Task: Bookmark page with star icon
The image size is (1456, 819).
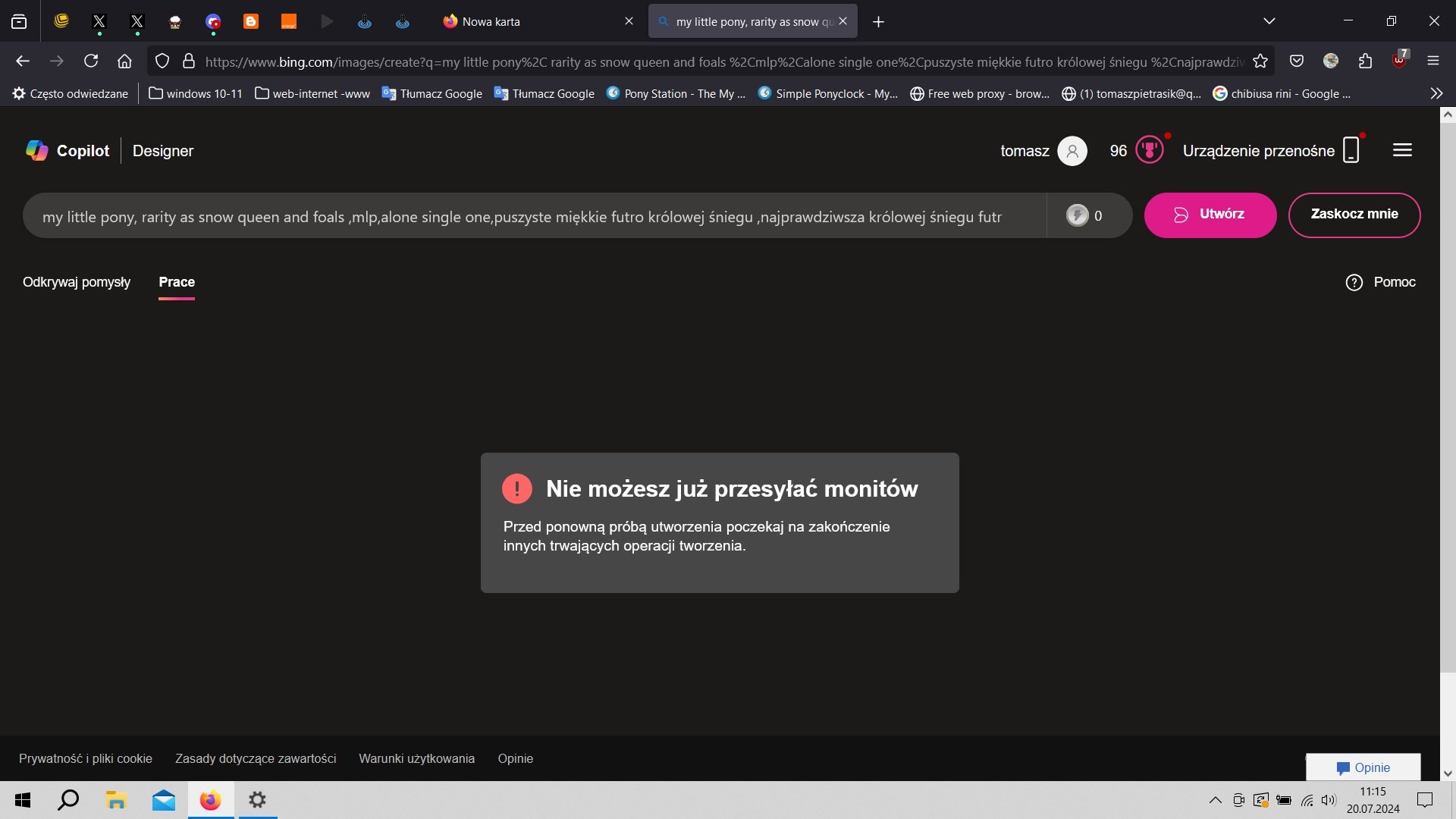Action: point(1260,61)
